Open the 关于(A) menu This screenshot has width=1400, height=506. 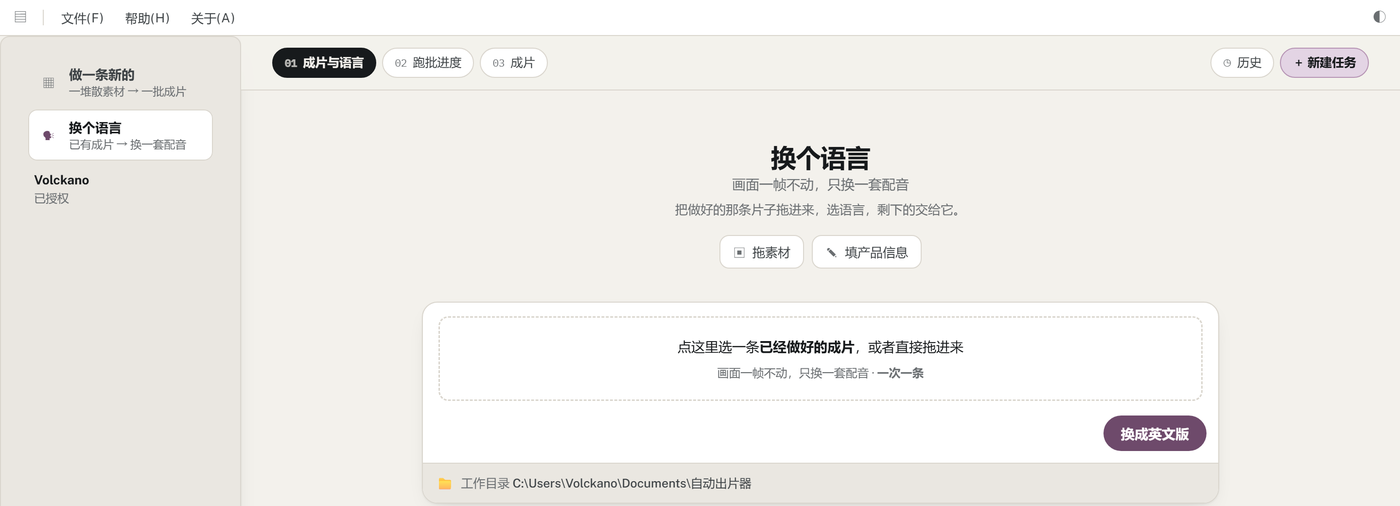tap(213, 18)
